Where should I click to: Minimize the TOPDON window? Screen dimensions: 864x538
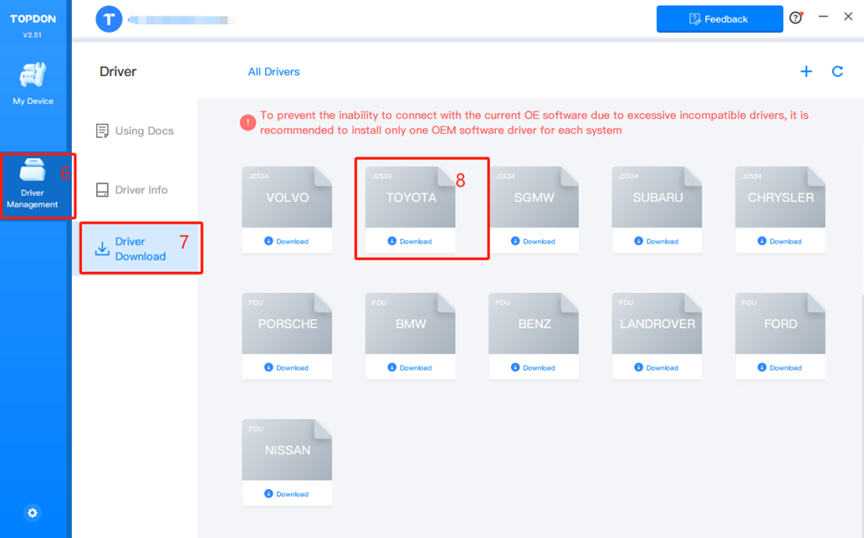pos(823,17)
